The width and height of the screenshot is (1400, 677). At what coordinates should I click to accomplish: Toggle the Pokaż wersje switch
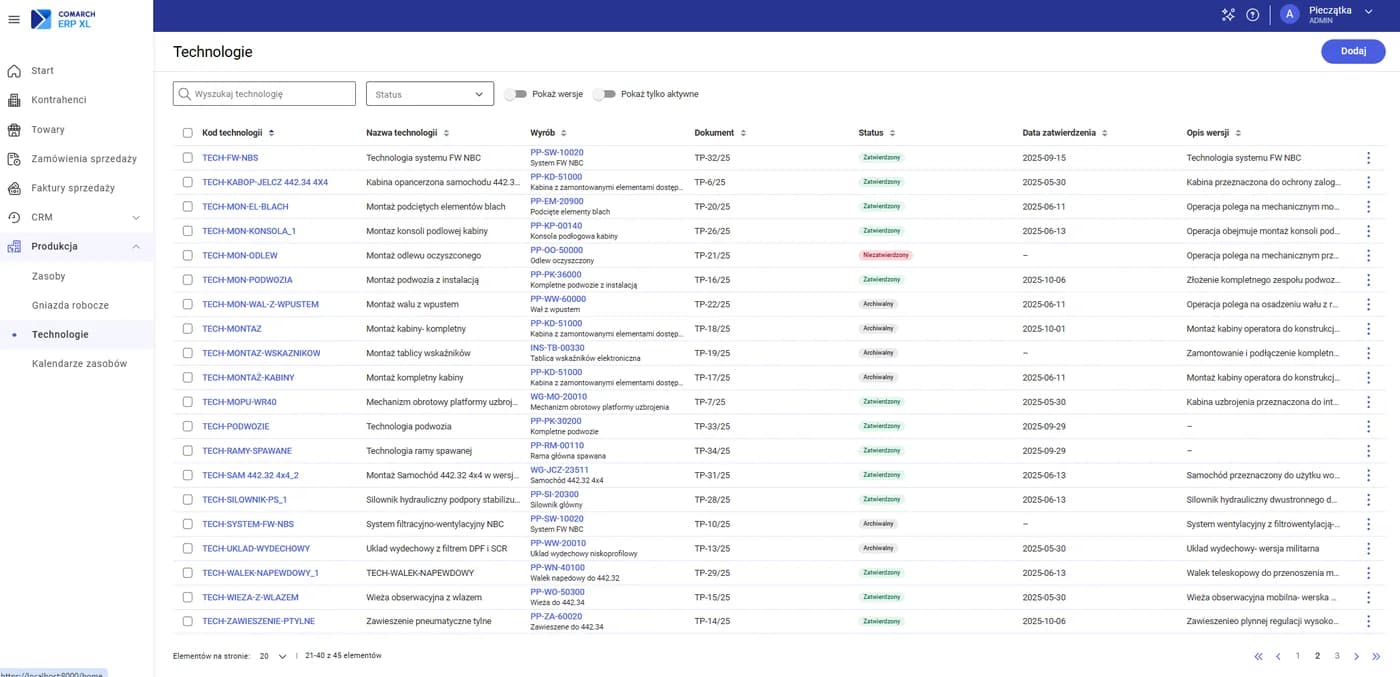tap(514, 94)
